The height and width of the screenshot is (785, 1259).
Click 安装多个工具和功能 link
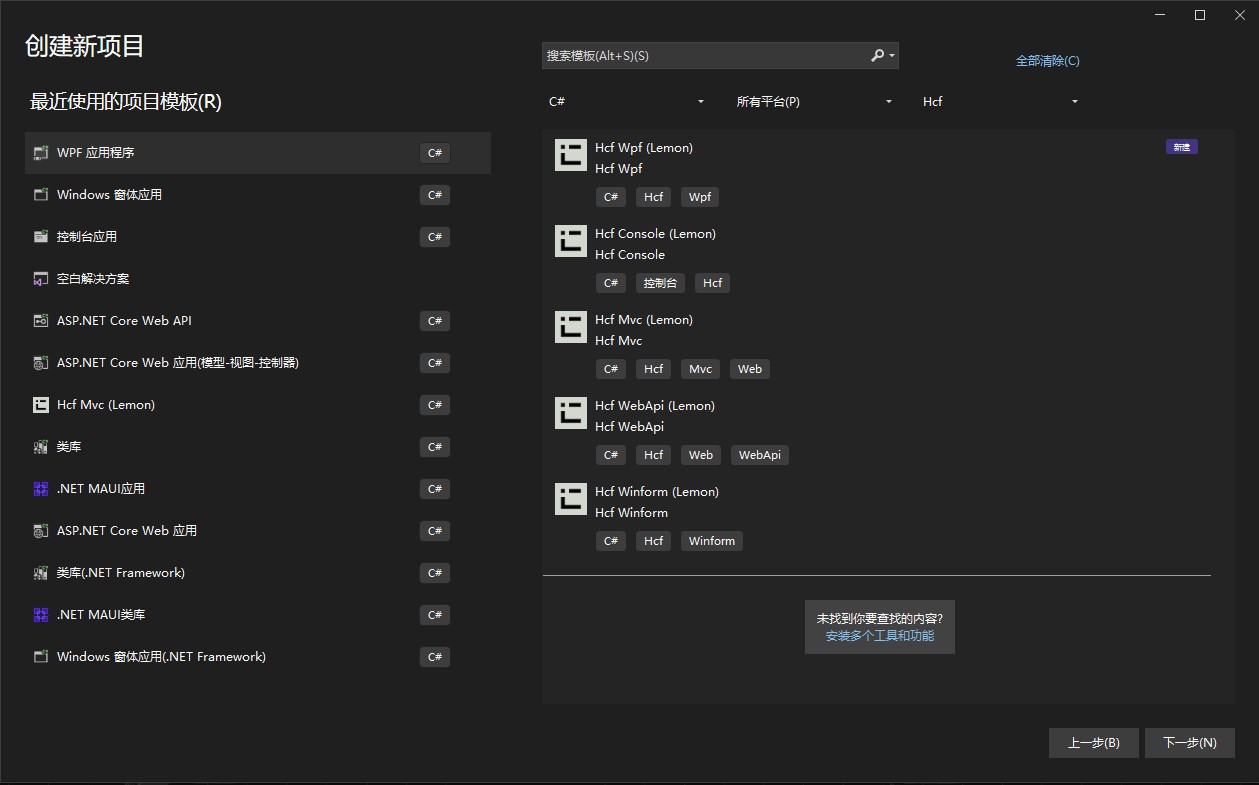[880, 636]
